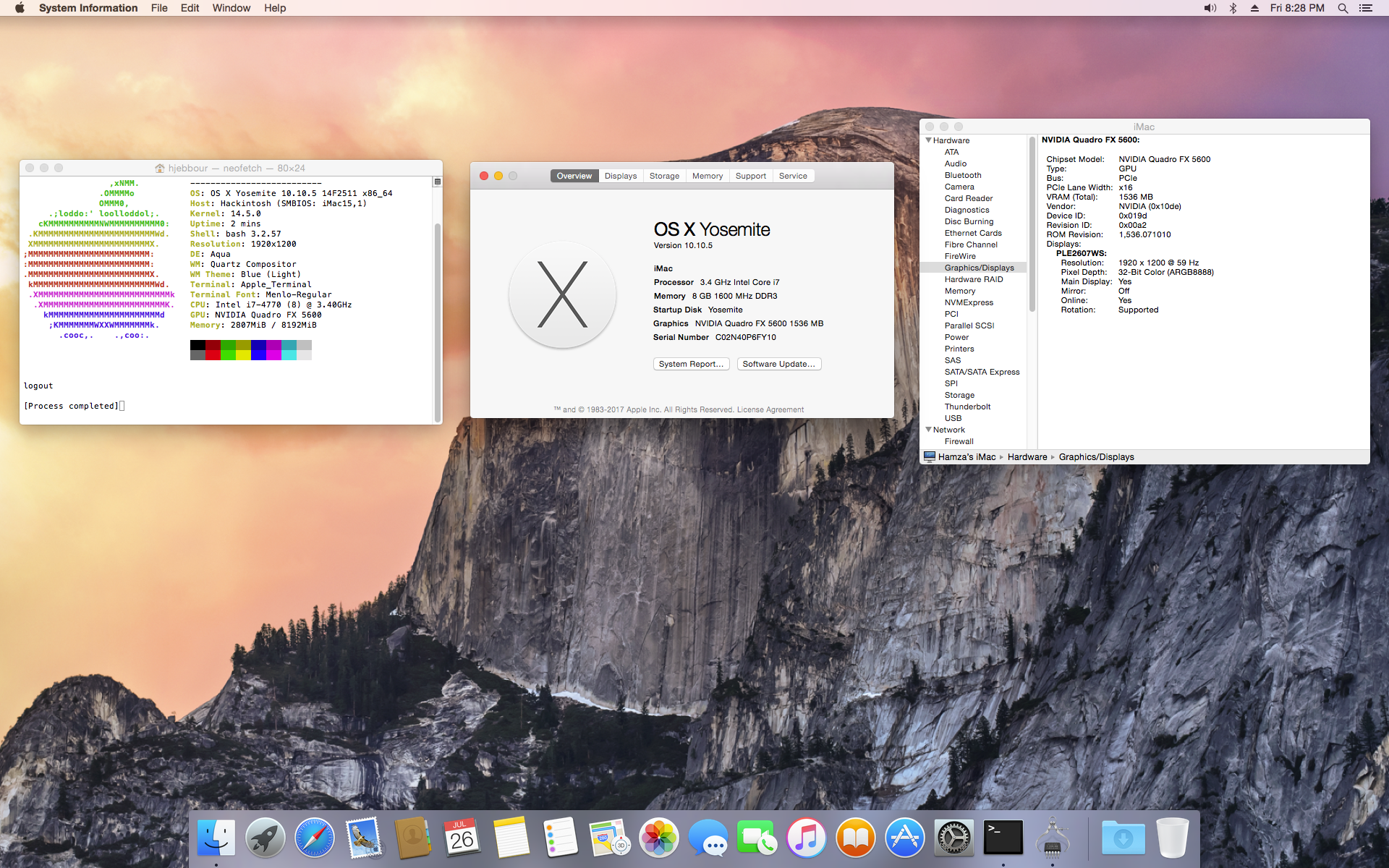Click the volume icon in menu bar
Viewport: 1389px width, 868px height.
click(1210, 8)
